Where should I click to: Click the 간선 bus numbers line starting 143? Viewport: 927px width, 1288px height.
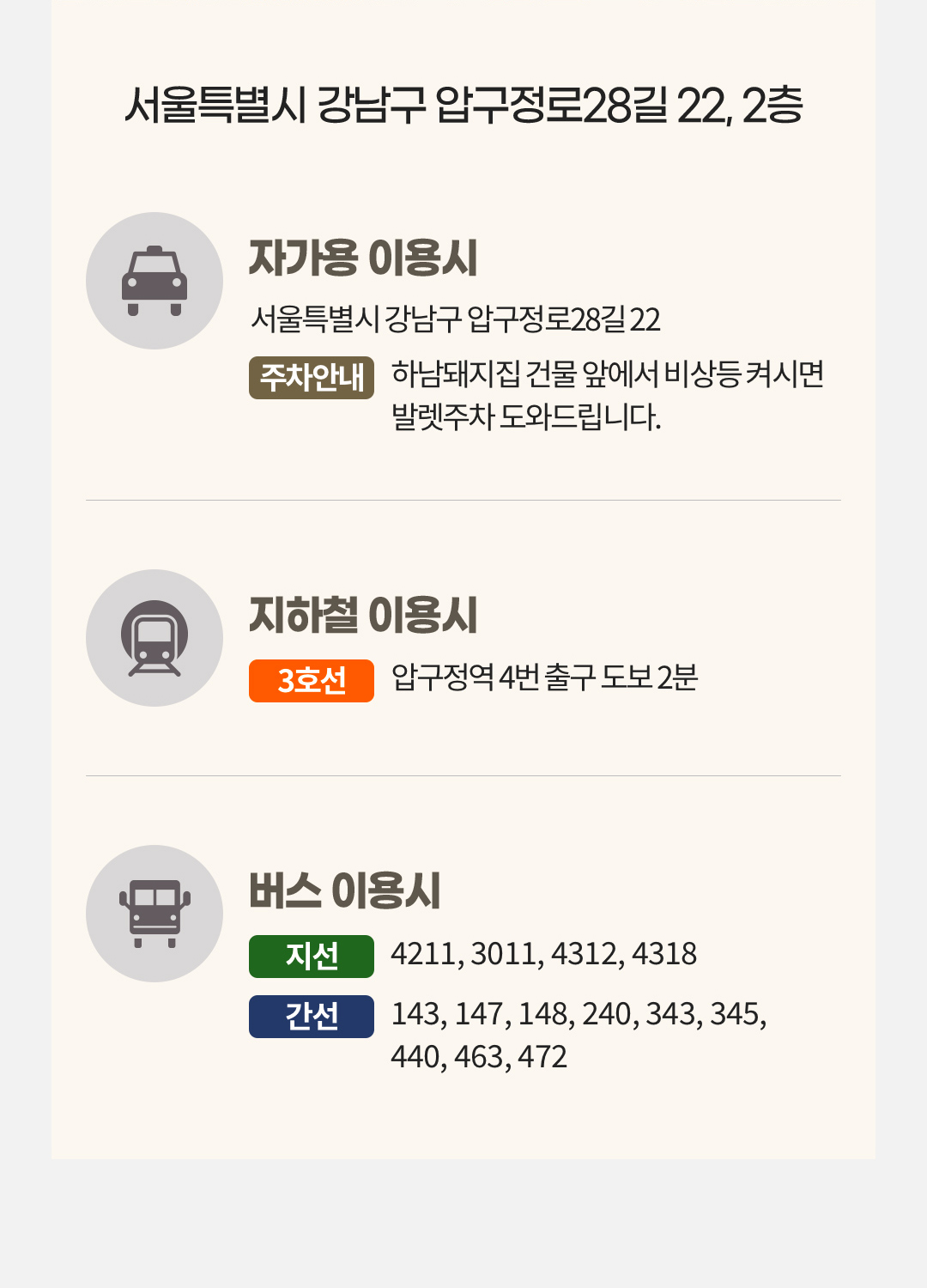click(x=579, y=1014)
